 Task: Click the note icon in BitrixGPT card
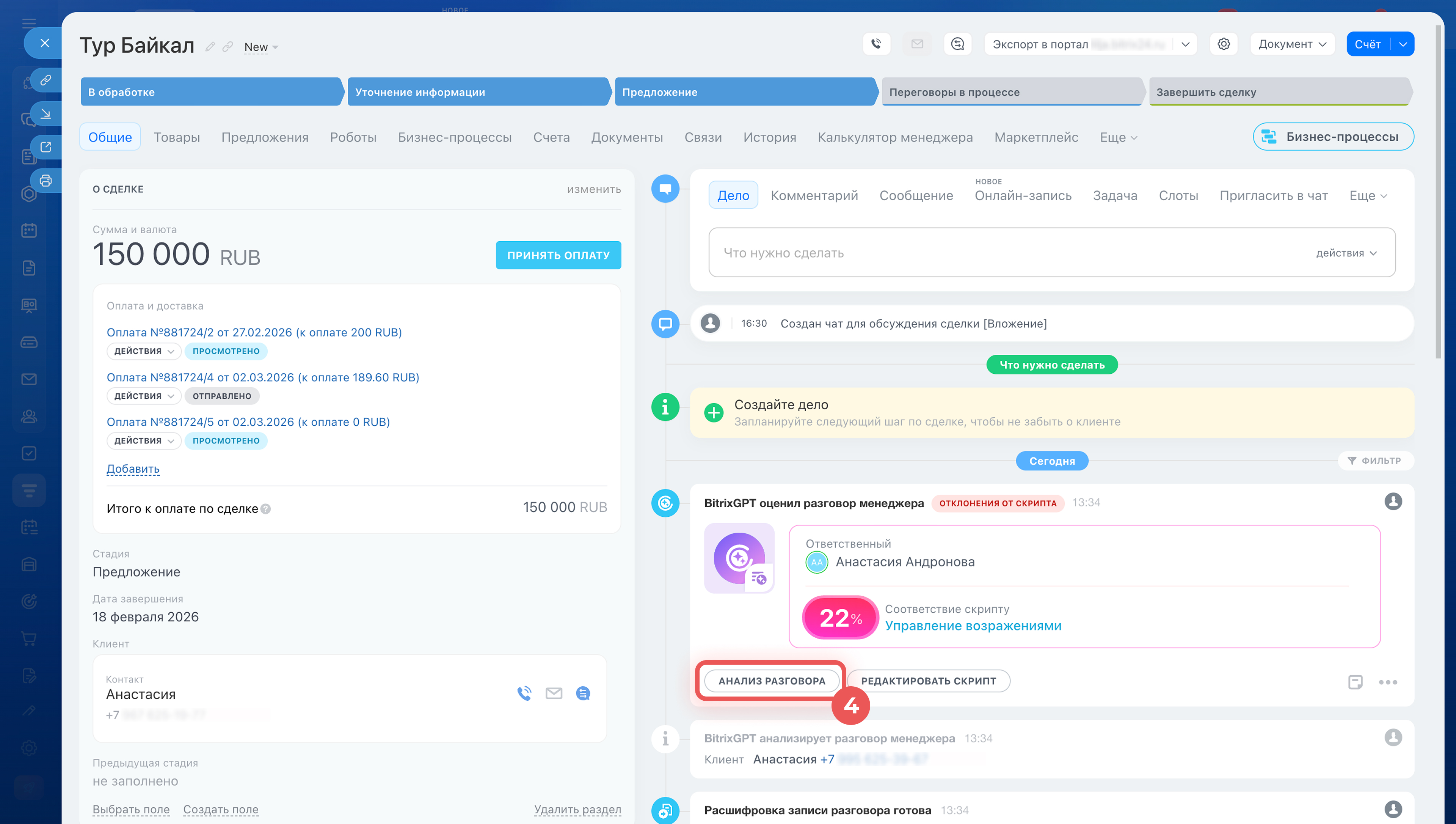tap(1355, 682)
